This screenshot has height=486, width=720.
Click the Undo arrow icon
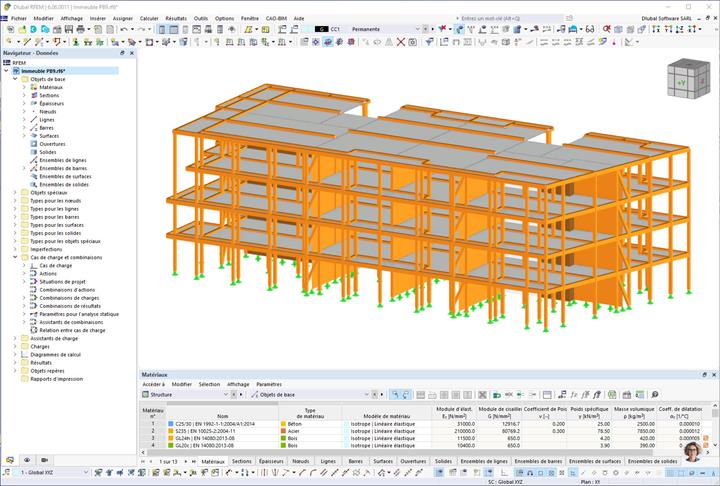point(124,29)
